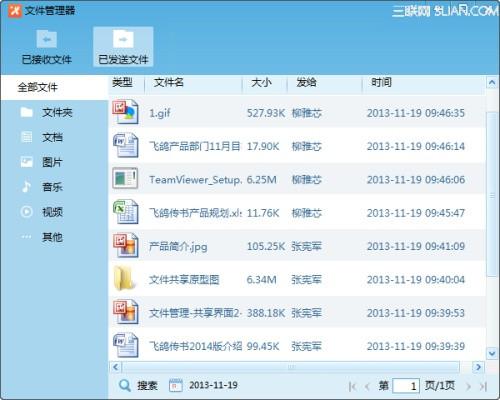Click the horizontal scrollbar right arrow
This screenshot has height=400, width=500.
[479, 367]
